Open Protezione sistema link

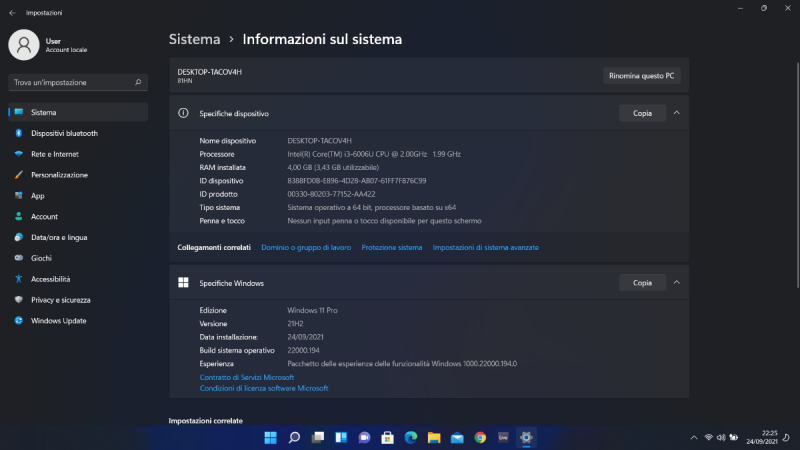pos(392,247)
